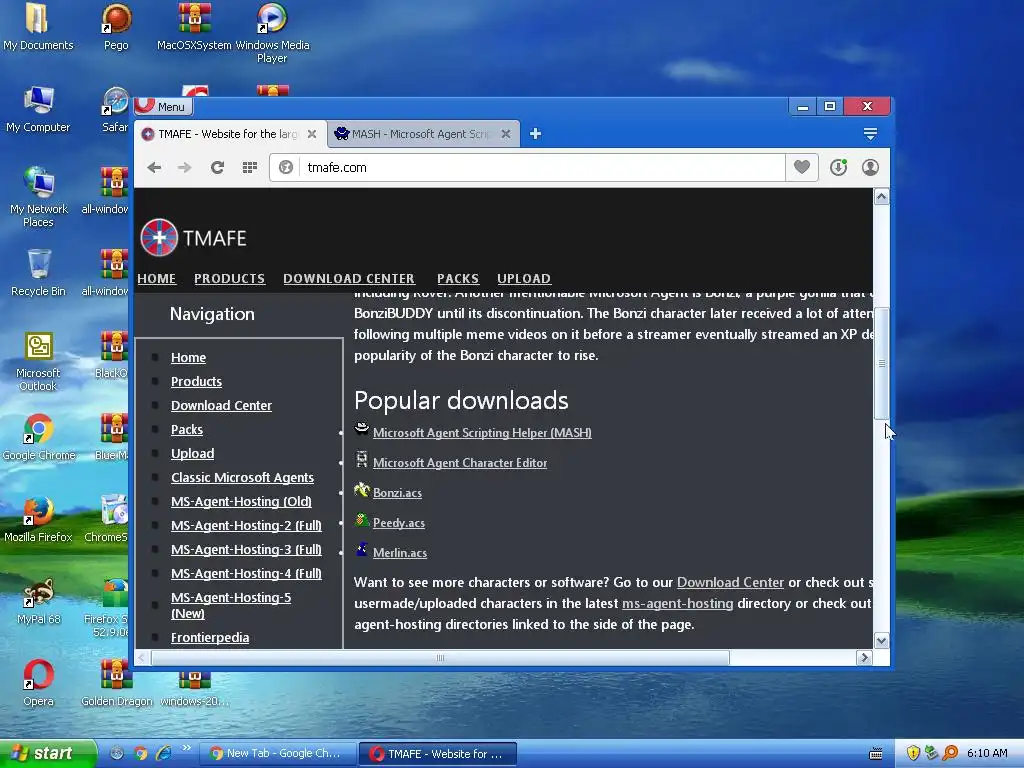
Task: Click the Bonzi gorilla icon
Action: 361,490
